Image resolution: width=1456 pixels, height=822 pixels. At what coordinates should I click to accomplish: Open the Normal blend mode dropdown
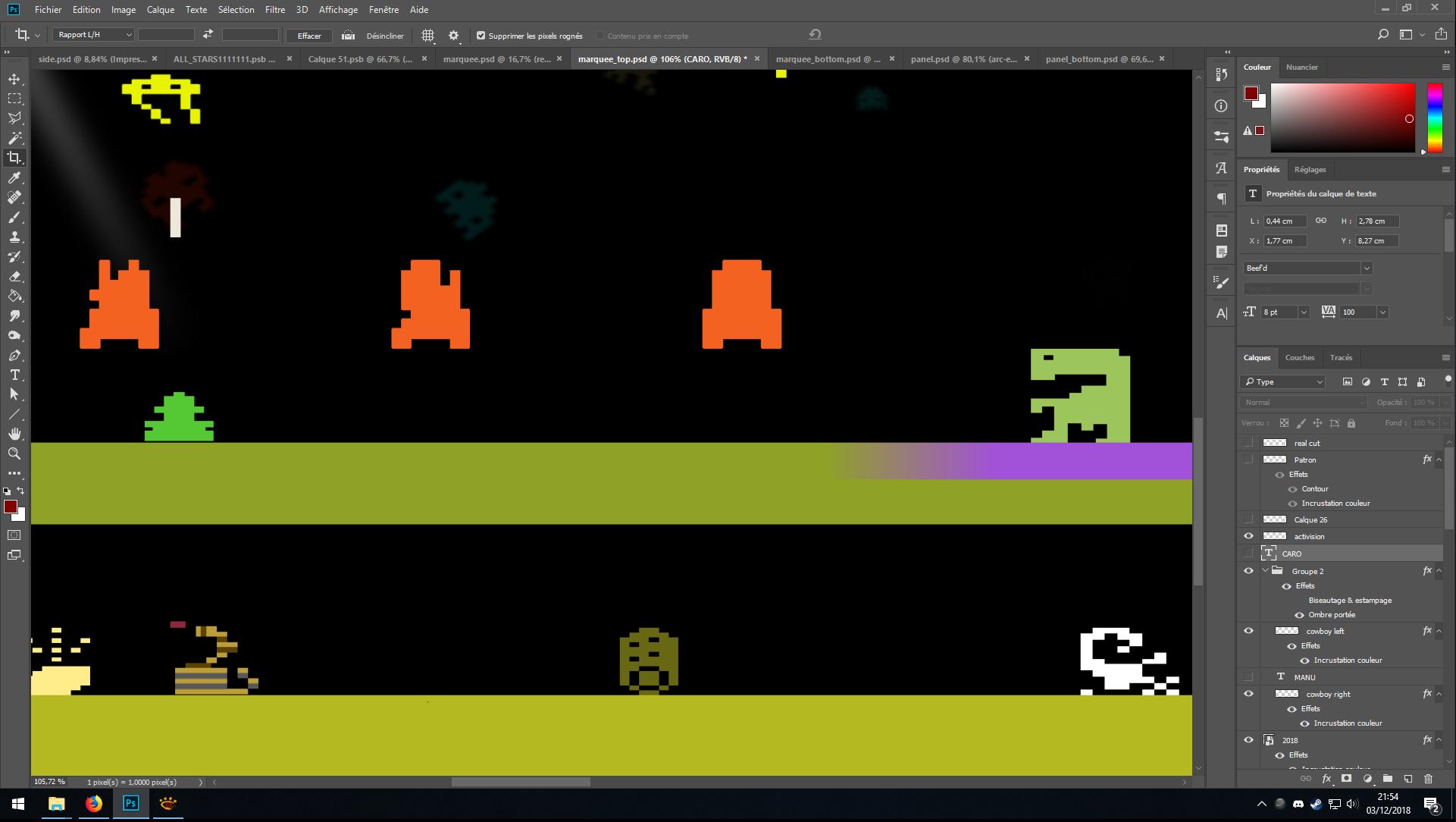1304,402
